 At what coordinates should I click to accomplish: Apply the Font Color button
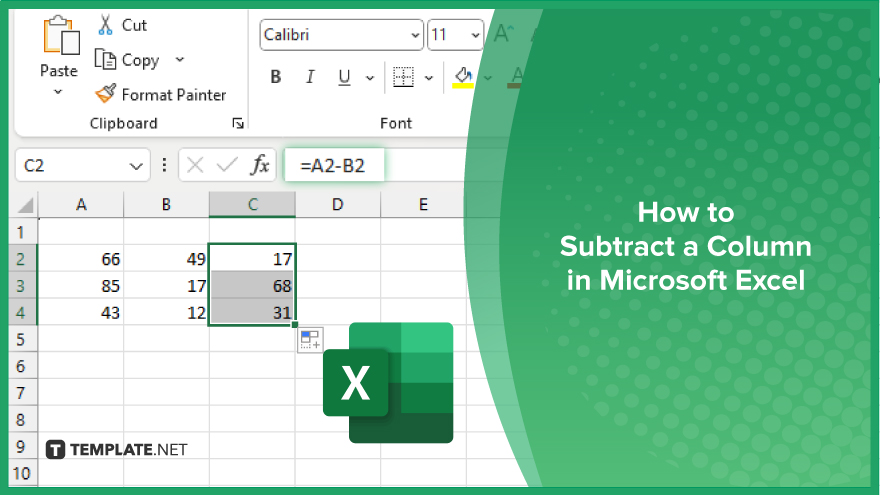point(516,77)
